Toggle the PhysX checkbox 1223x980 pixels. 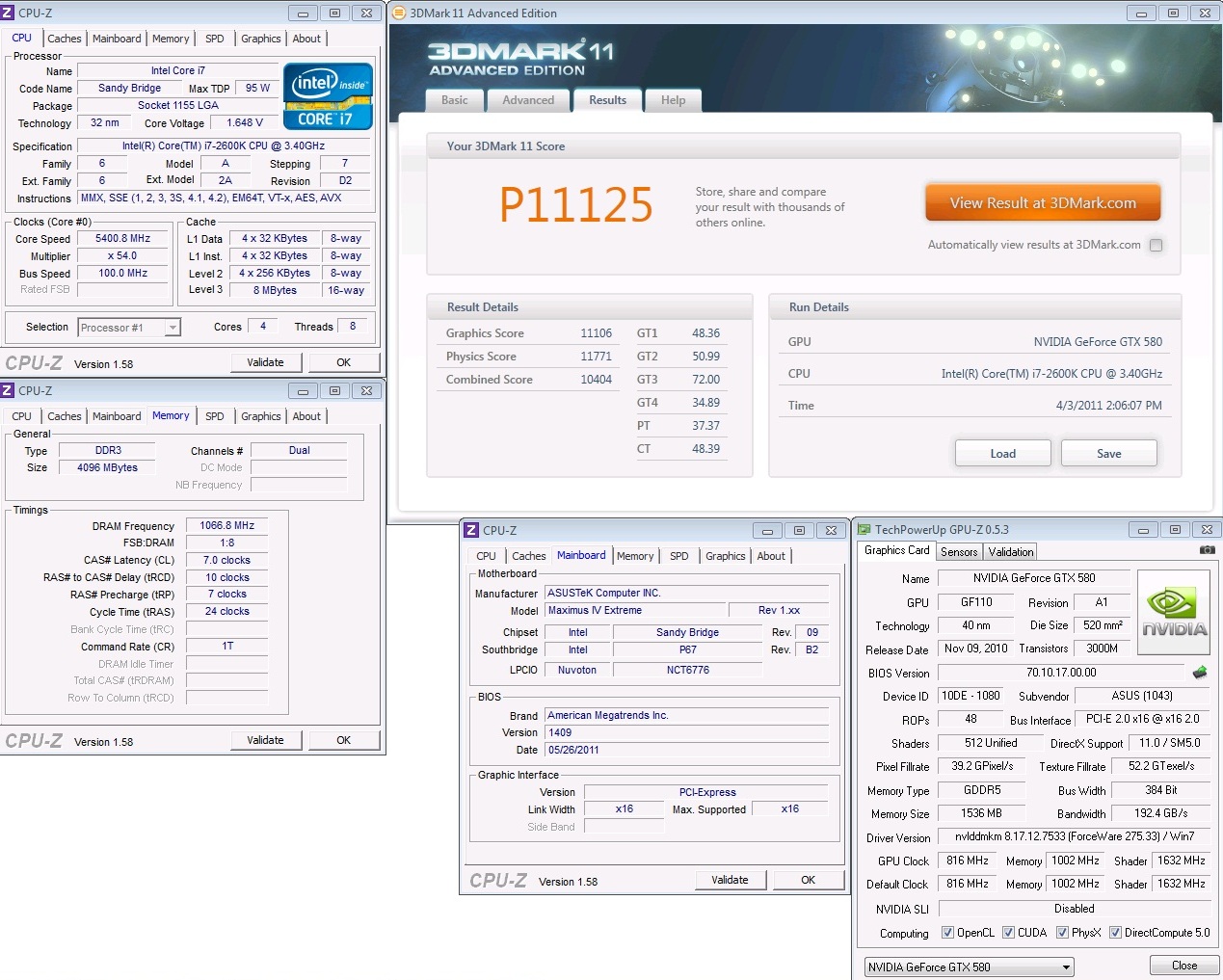pyautogui.click(x=1062, y=933)
